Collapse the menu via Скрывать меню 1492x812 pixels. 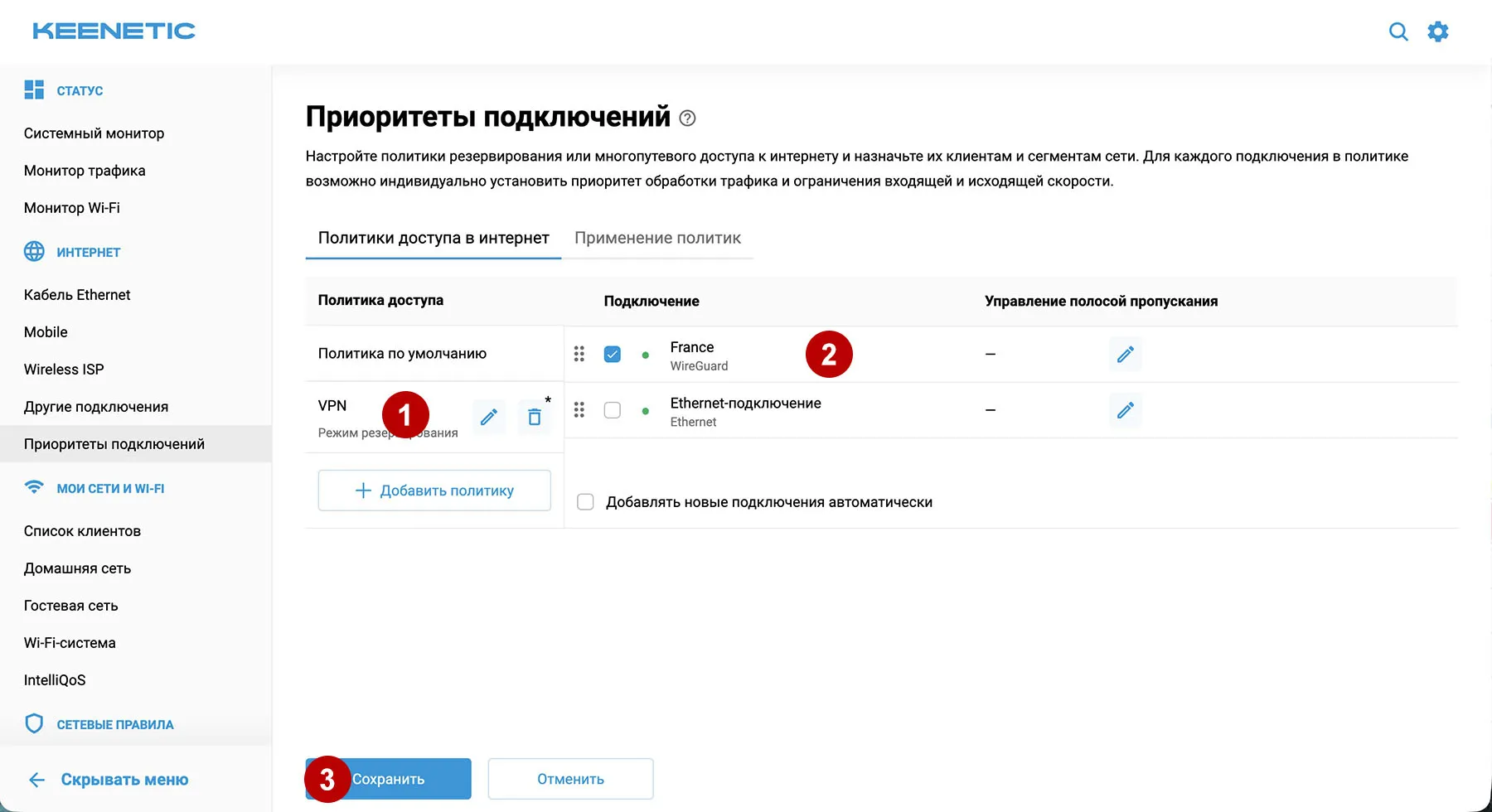click(124, 779)
